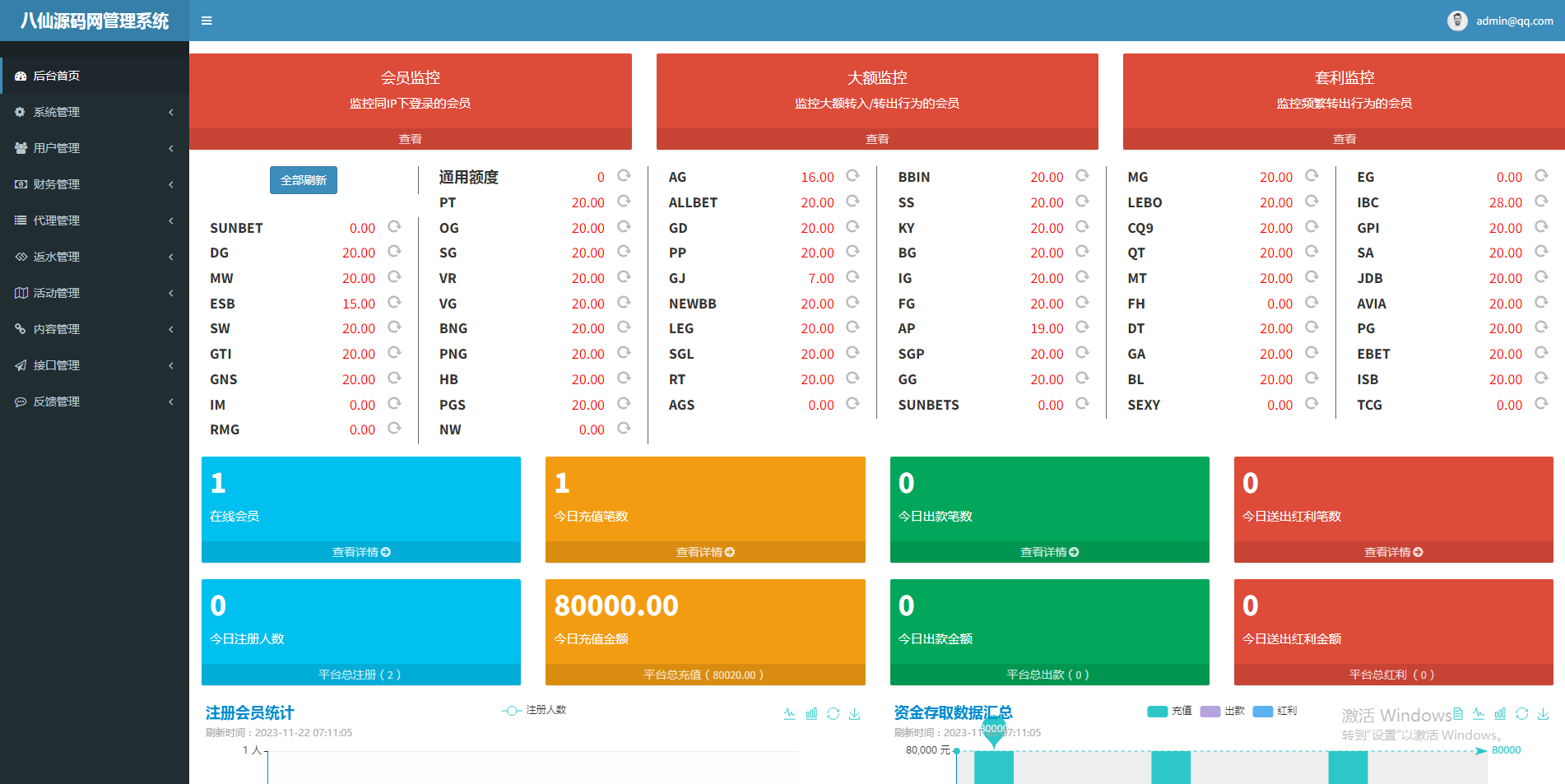Download the 资金存取数据汇总 chart image
Image resolution: width=1565 pixels, height=784 pixels.
pos(1544,713)
